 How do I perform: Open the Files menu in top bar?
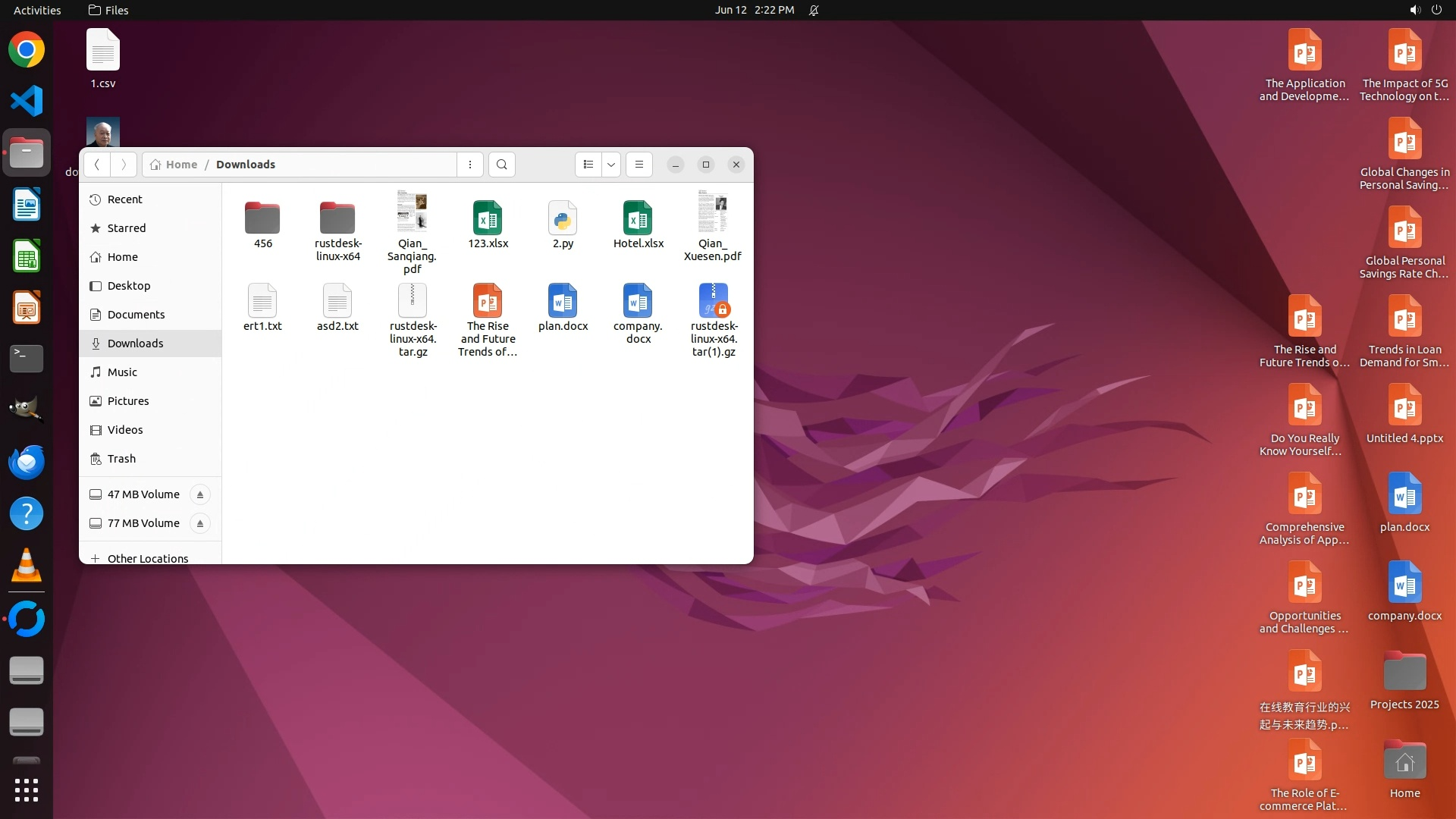pyautogui.click(x=108, y=10)
